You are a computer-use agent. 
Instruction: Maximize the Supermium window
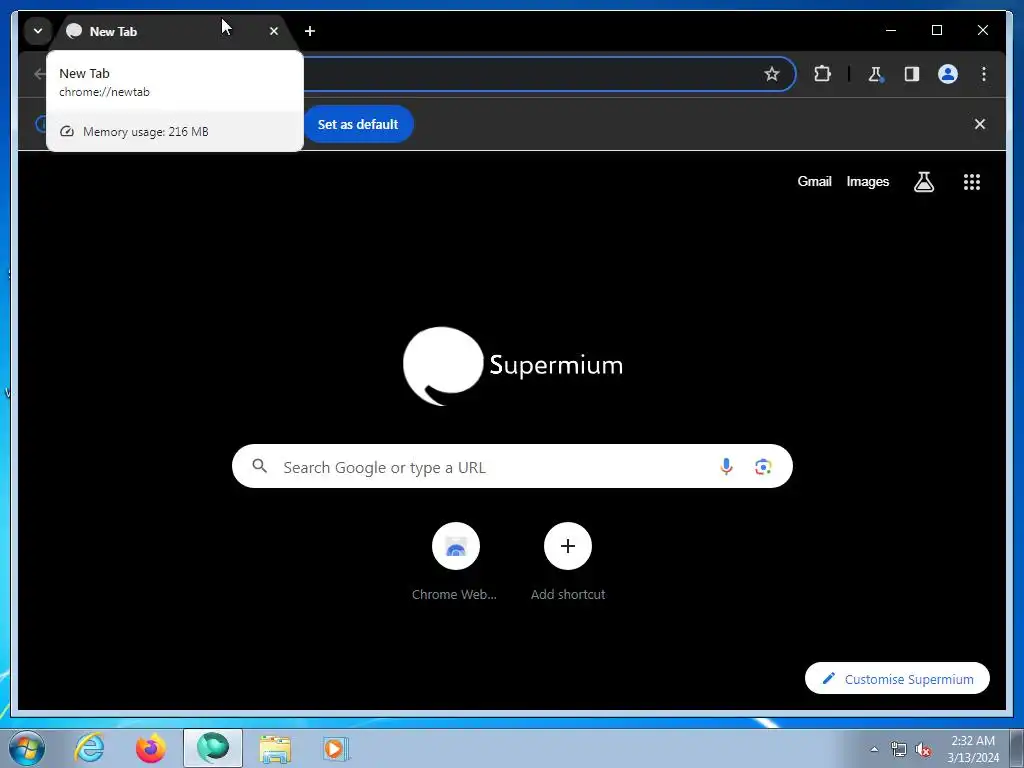click(x=936, y=30)
